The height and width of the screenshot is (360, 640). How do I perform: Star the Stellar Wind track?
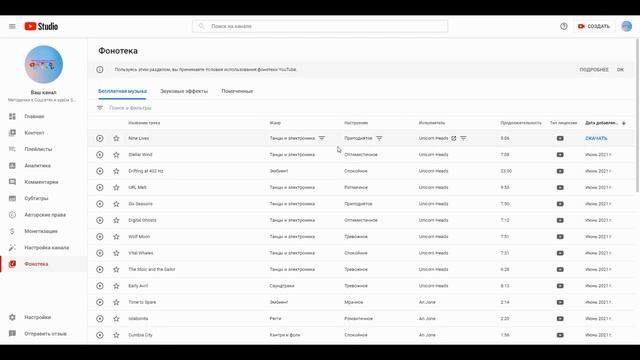(116, 155)
